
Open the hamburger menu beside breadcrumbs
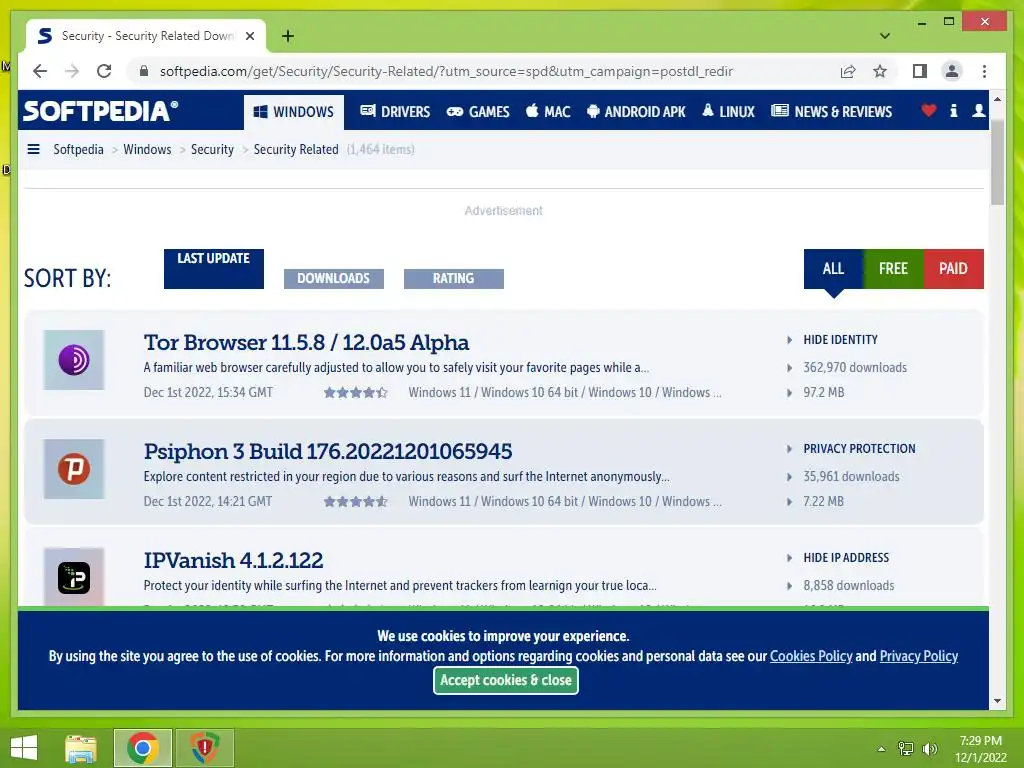coord(33,150)
